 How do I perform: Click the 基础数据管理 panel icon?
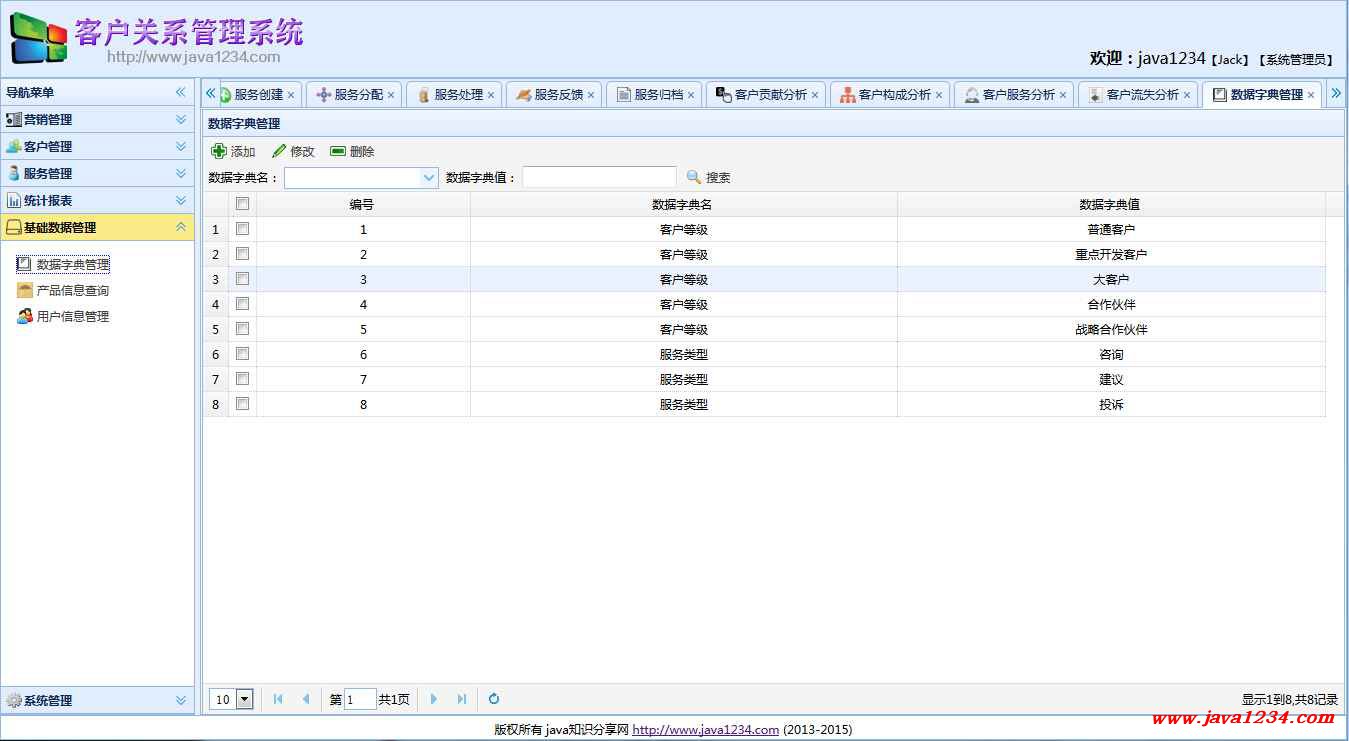coord(13,227)
